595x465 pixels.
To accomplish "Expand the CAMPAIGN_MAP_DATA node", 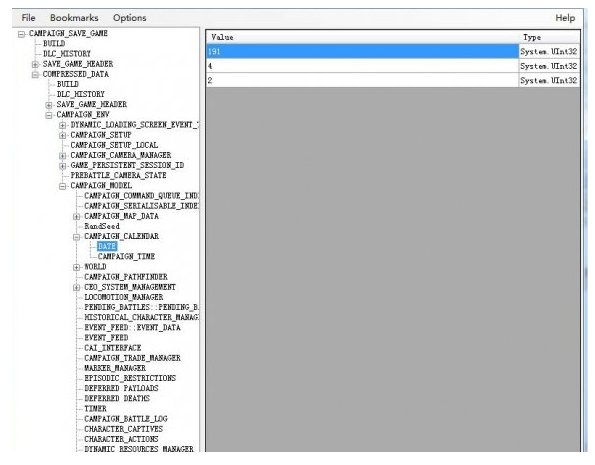I will (76, 217).
